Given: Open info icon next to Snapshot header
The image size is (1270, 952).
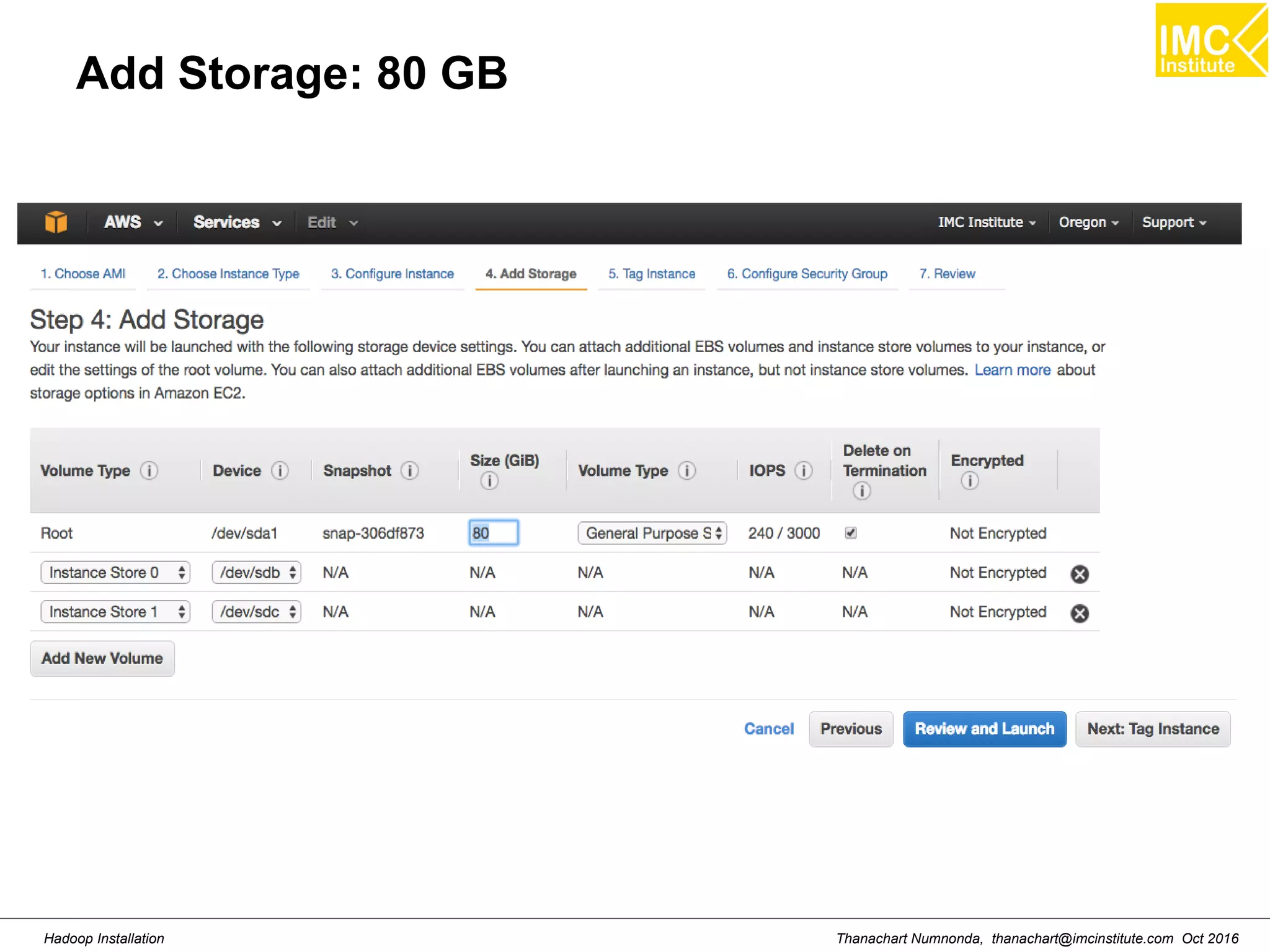Looking at the screenshot, I should (x=409, y=470).
